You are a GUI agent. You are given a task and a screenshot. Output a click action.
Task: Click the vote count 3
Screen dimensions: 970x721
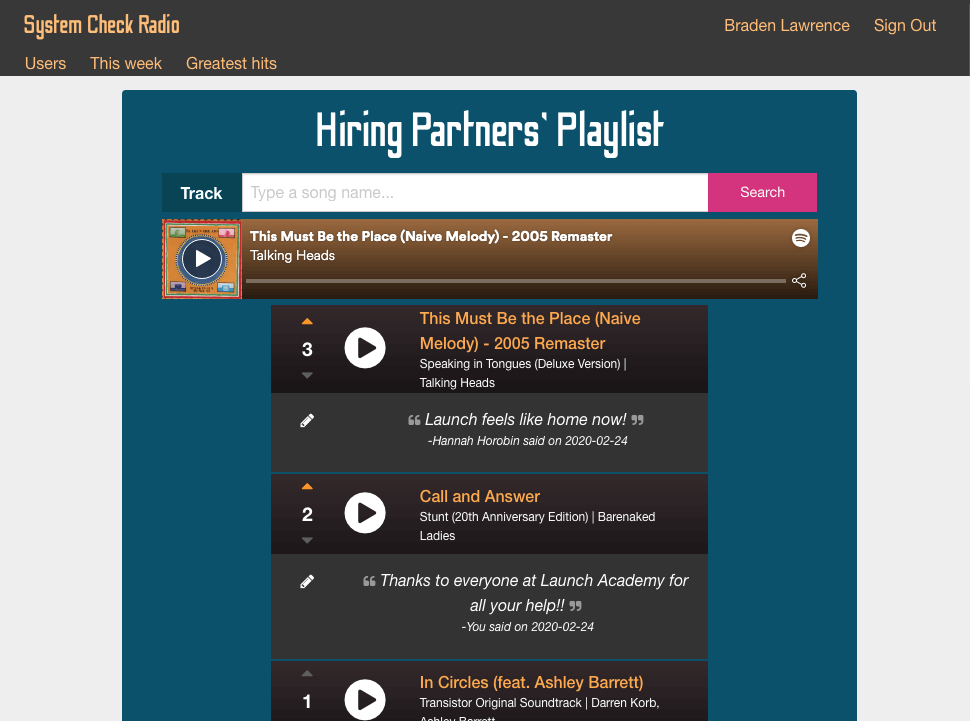point(307,350)
